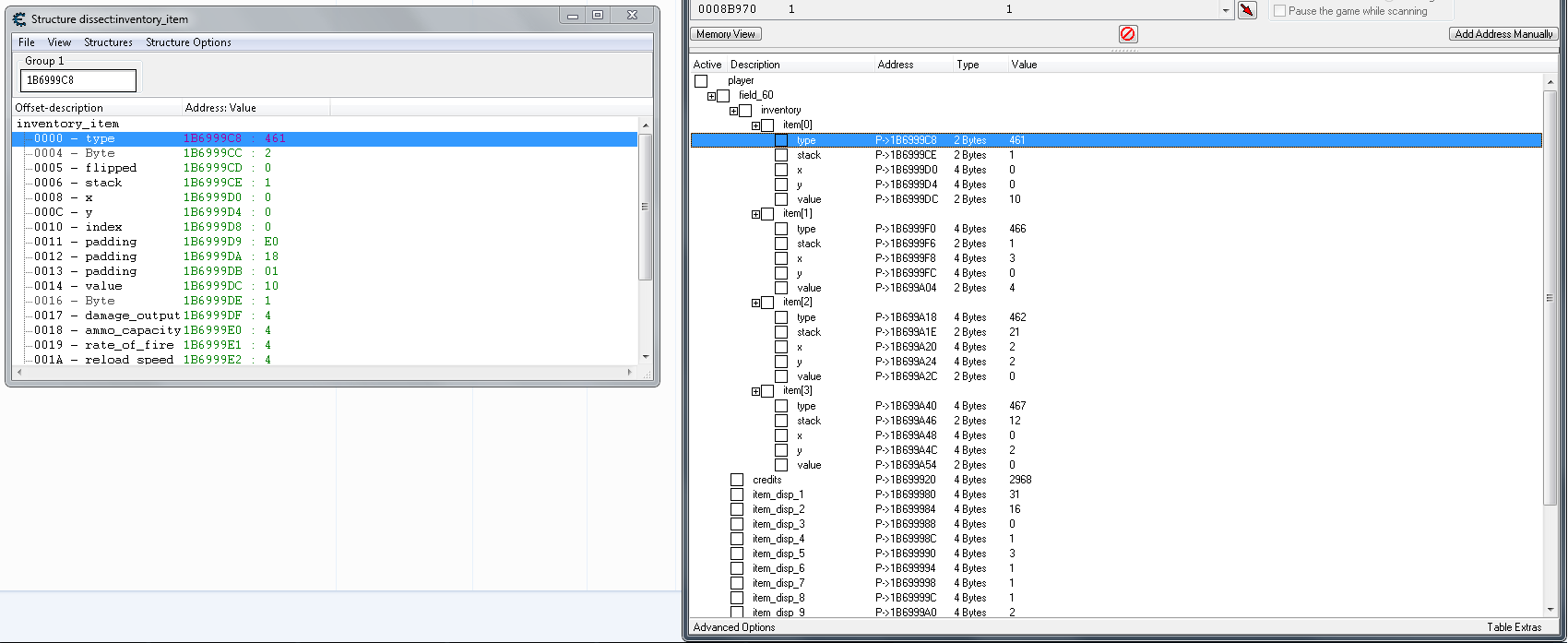Click the Group 1 address input field
1568x643 pixels.
click(x=78, y=80)
